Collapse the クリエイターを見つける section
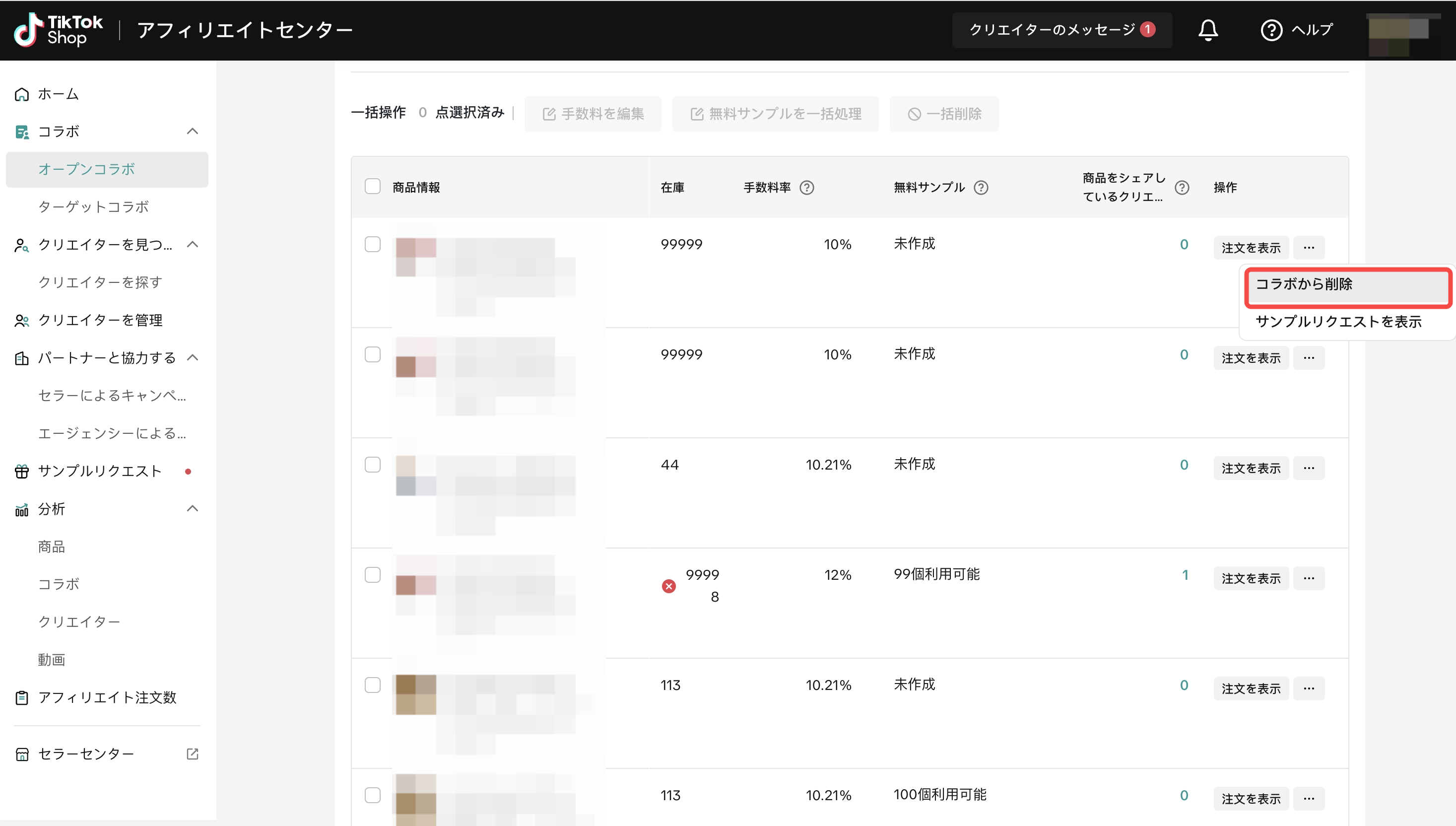Viewport: 1456px width, 826px height. click(192, 245)
